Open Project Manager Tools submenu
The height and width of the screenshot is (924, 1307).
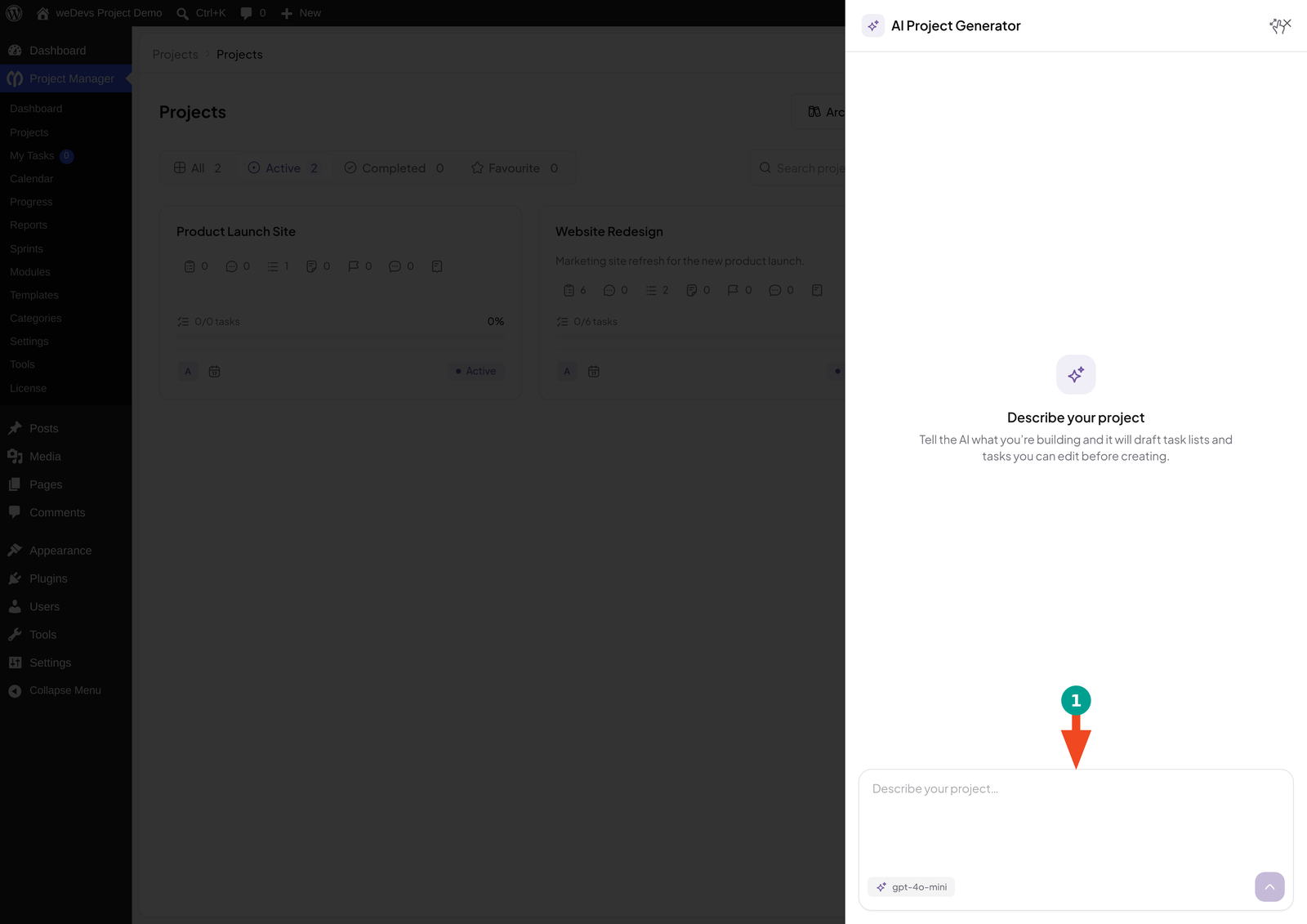coord(22,364)
